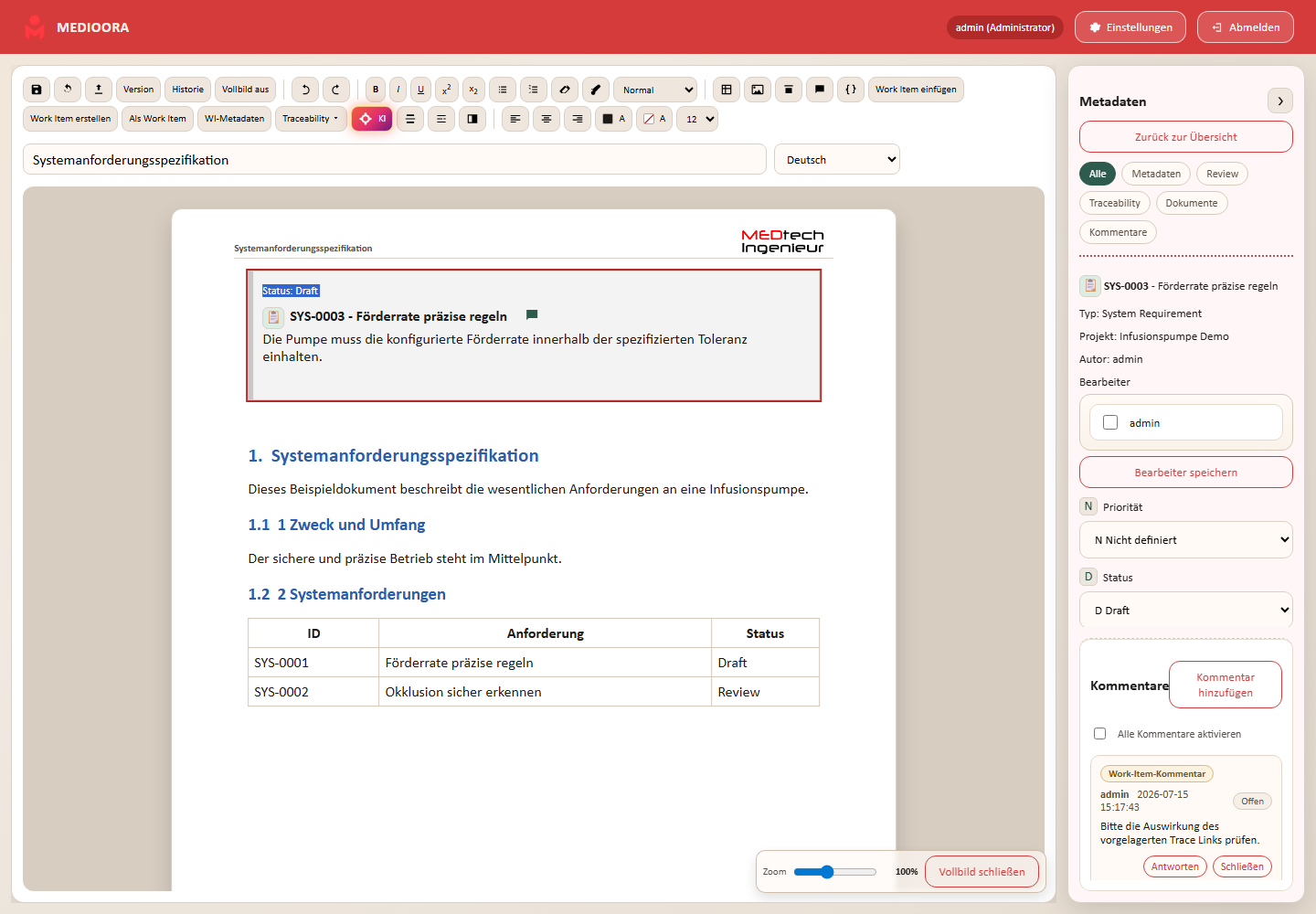Viewport: 1316px width, 914px height.
Task: Open the Traceability dropdown menu
Action: 312,119
